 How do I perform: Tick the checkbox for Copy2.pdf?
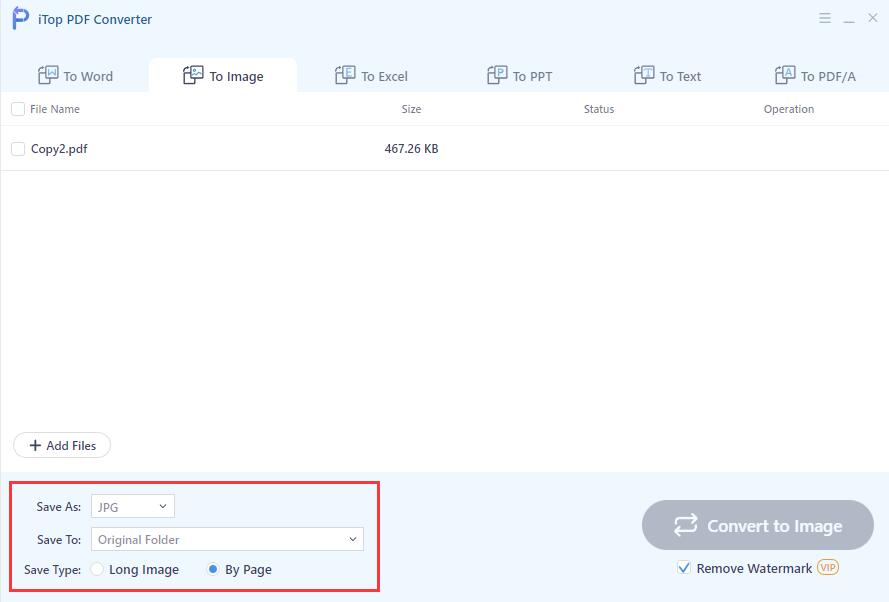[18, 149]
